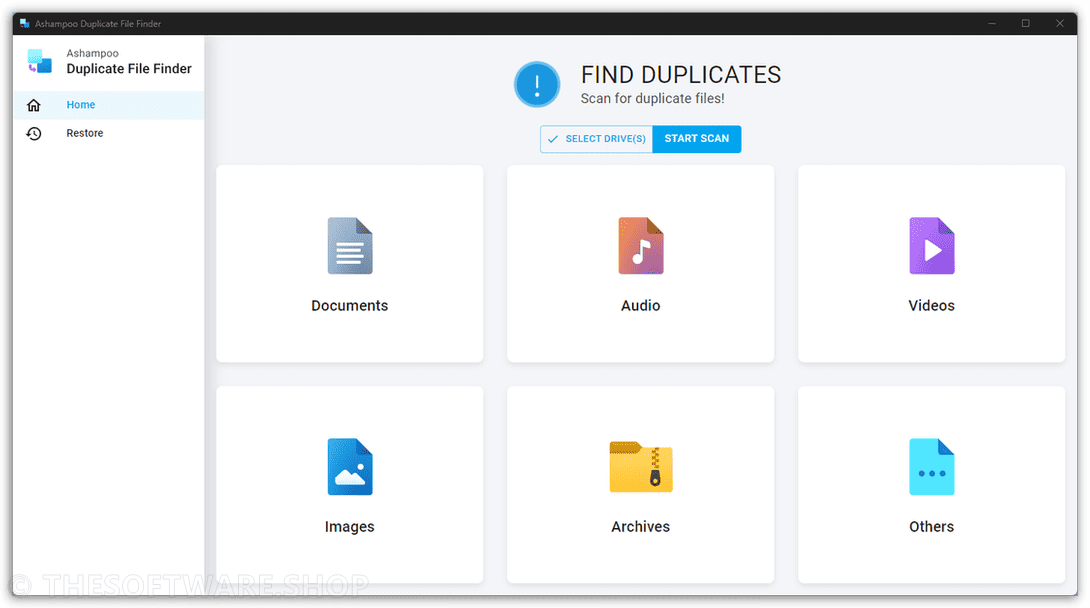Click the Select Drive(s) button
The height and width of the screenshot is (608, 1090).
(596, 139)
